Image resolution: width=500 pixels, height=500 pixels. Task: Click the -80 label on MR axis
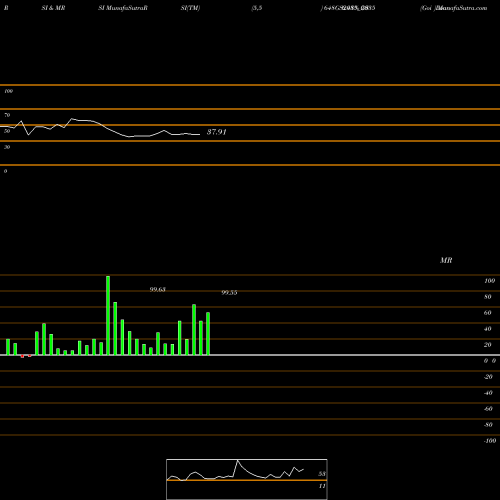point(488,425)
